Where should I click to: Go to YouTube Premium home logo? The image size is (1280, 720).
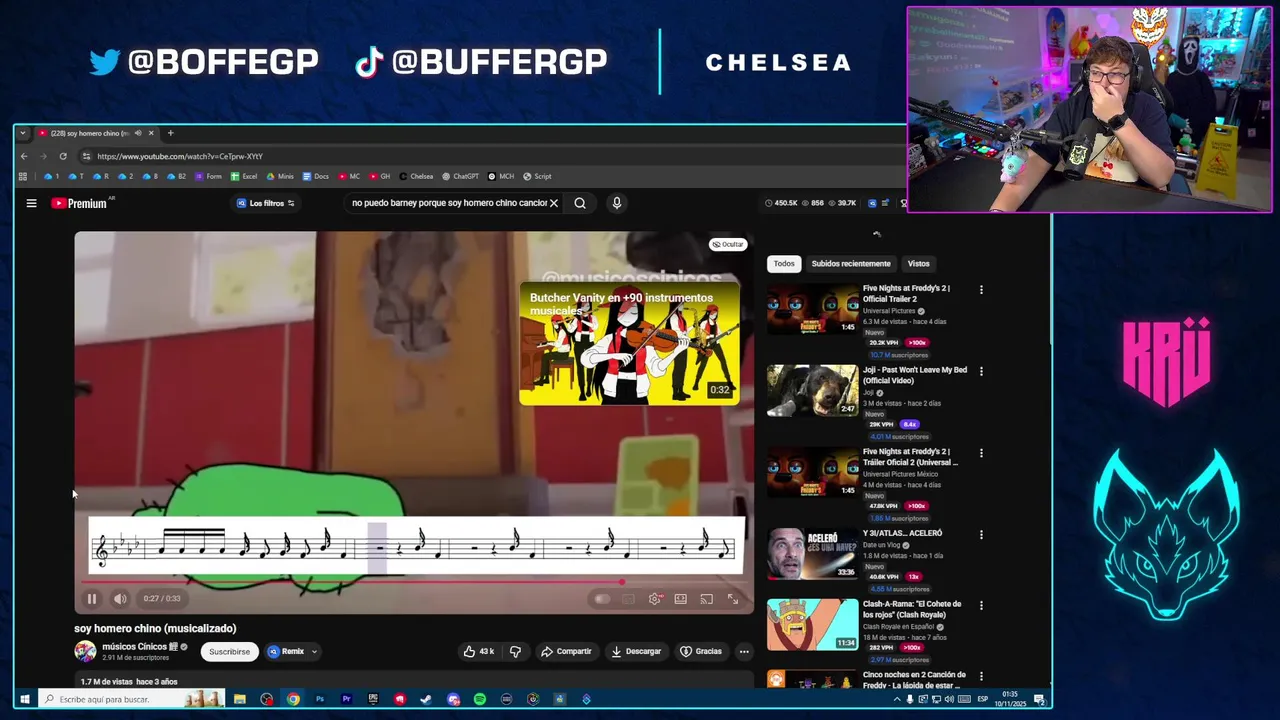79,203
